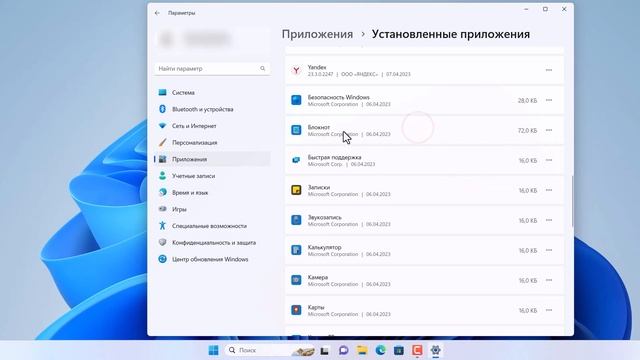Image resolution: width=640 pixels, height=360 pixels.
Task: Open more options for Блокнот
Action: click(x=549, y=130)
